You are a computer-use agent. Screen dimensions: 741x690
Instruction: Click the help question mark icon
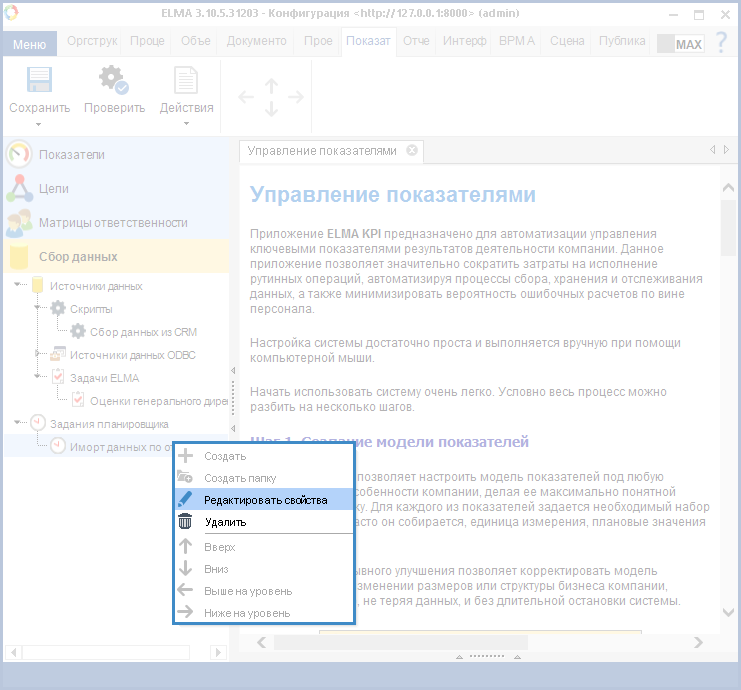click(720, 42)
